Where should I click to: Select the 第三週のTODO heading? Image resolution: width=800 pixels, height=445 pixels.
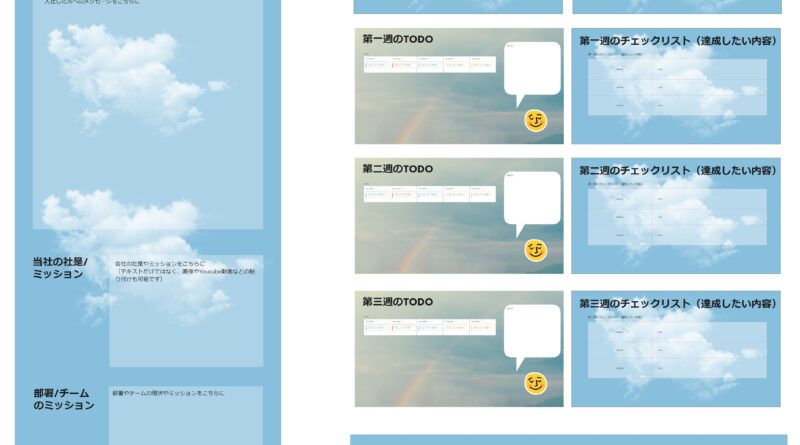(x=397, y=302)
